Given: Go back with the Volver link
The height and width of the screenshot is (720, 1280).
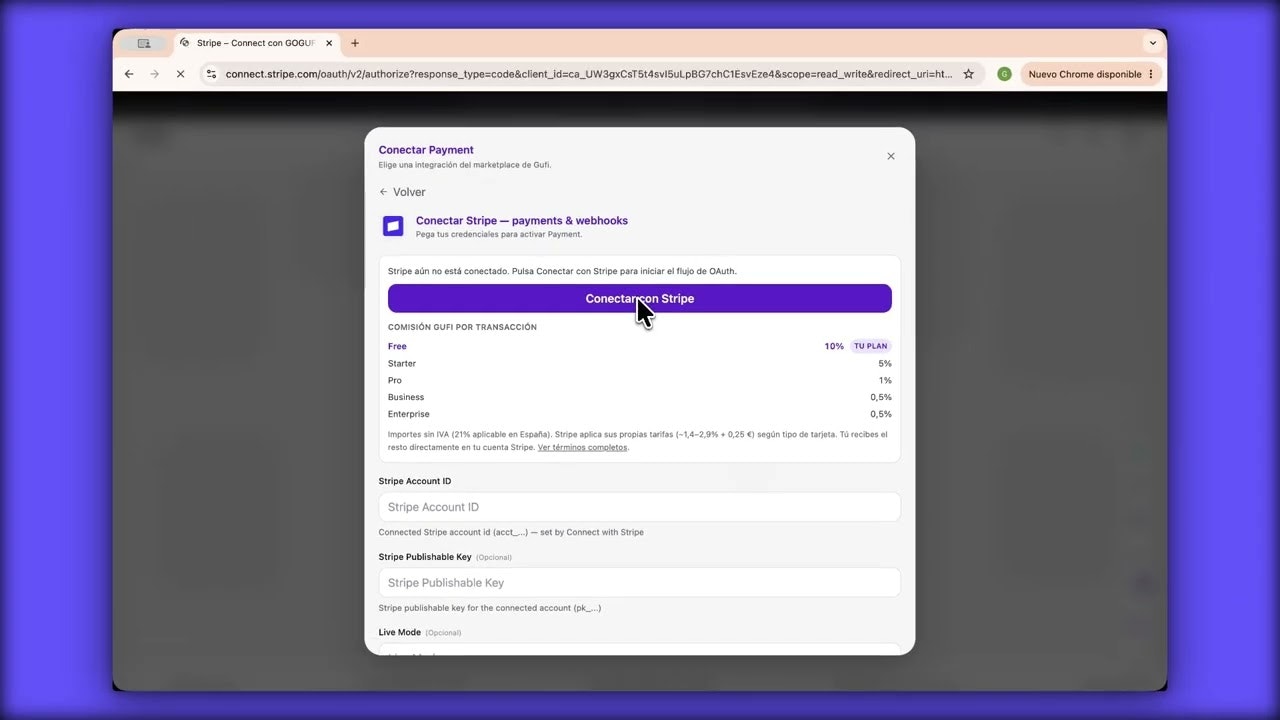Looking at the screenshot, I should pos(402,192).
